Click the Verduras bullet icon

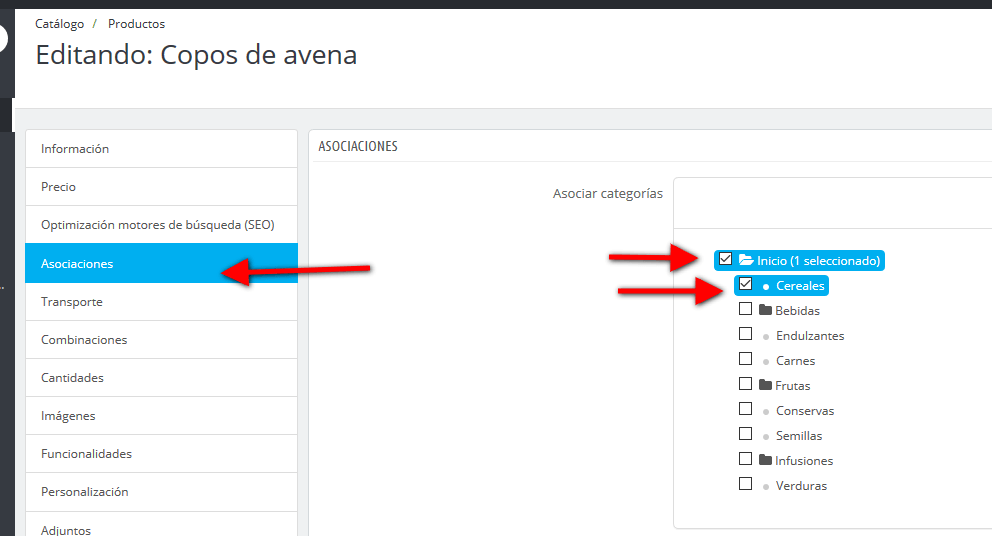[x=766, y=487]
